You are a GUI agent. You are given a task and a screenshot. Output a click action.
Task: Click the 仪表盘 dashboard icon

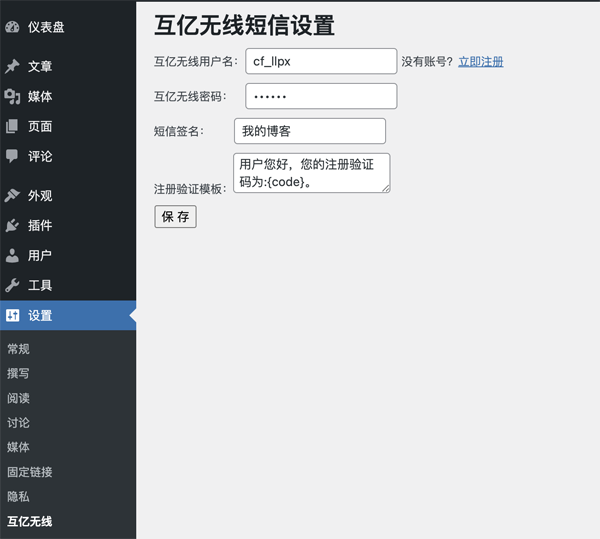point(12,27)
